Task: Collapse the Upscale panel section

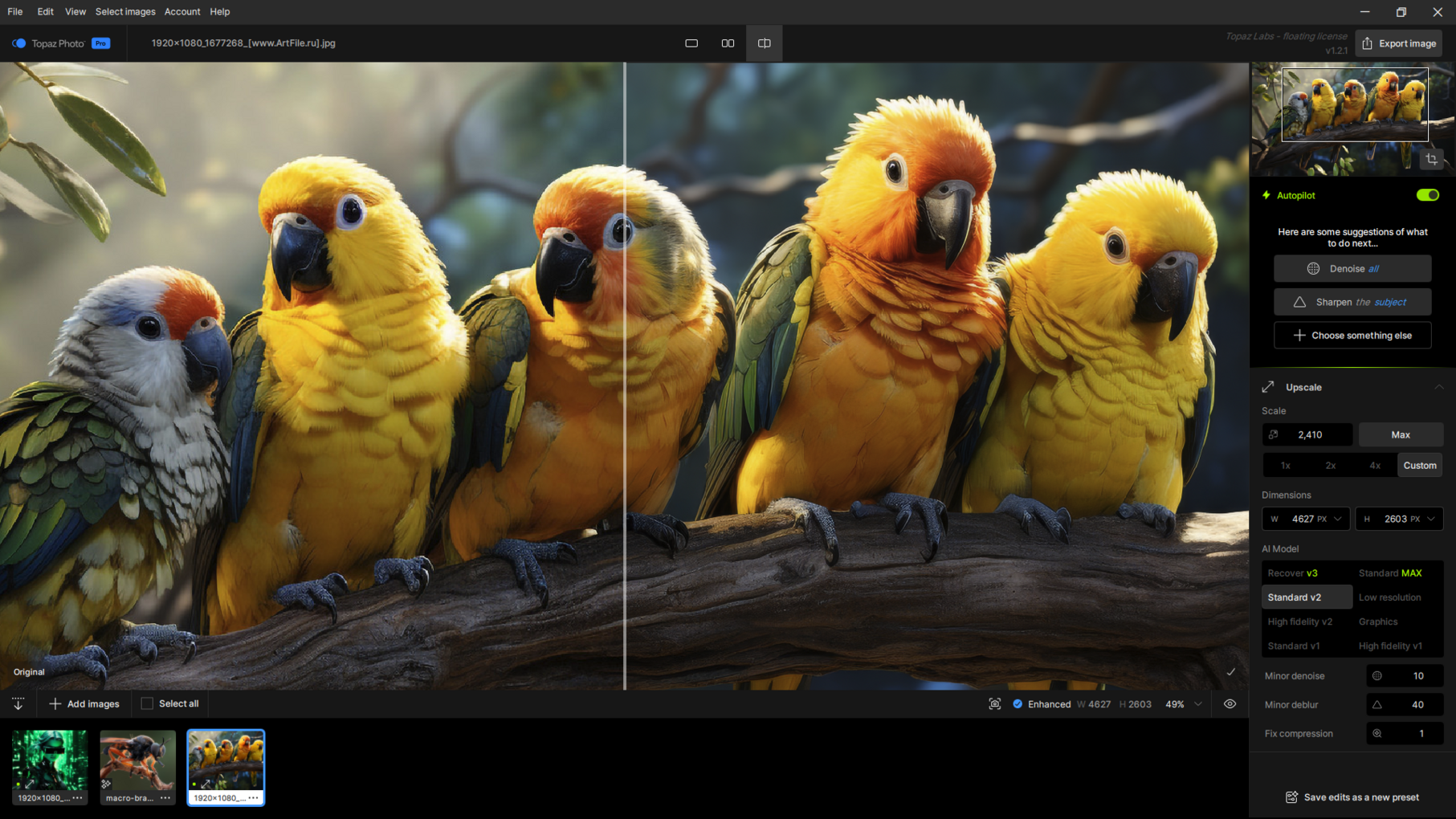Action: point(1438,387)
